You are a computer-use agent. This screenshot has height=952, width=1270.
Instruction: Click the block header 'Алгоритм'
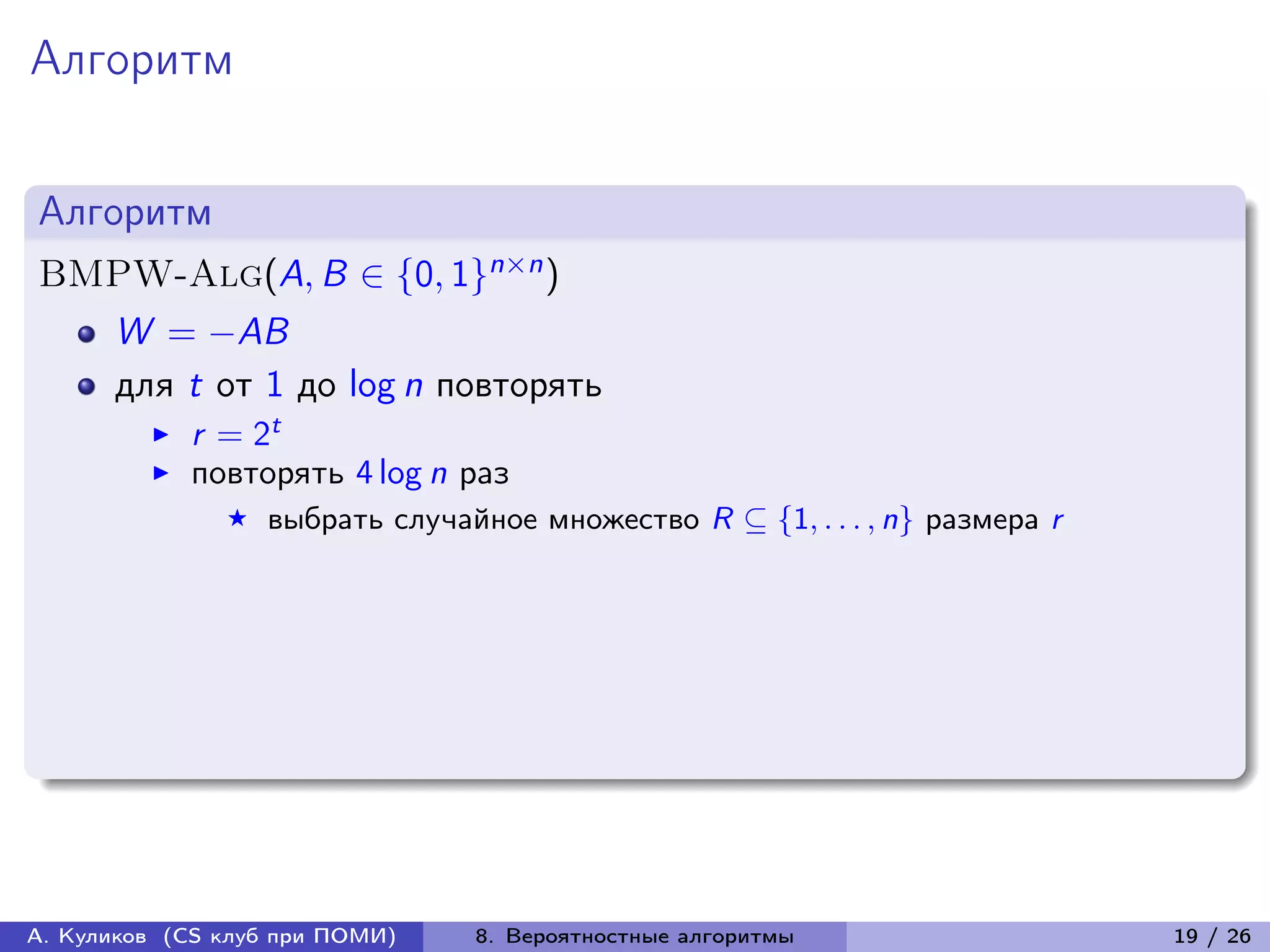(125, 212)
